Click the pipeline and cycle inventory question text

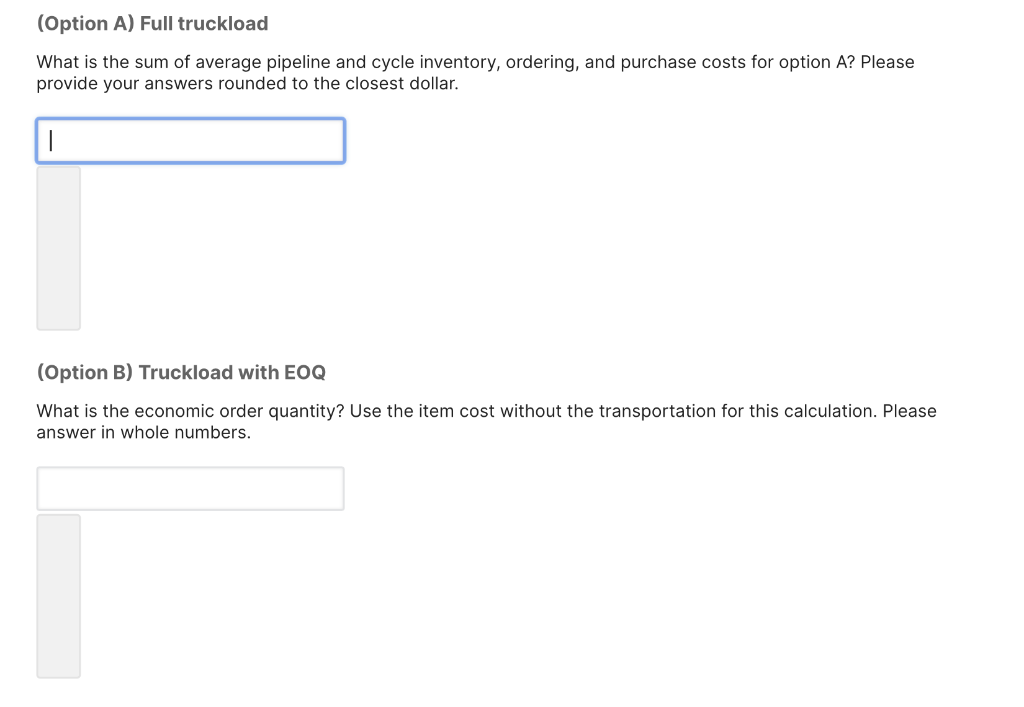475,72
